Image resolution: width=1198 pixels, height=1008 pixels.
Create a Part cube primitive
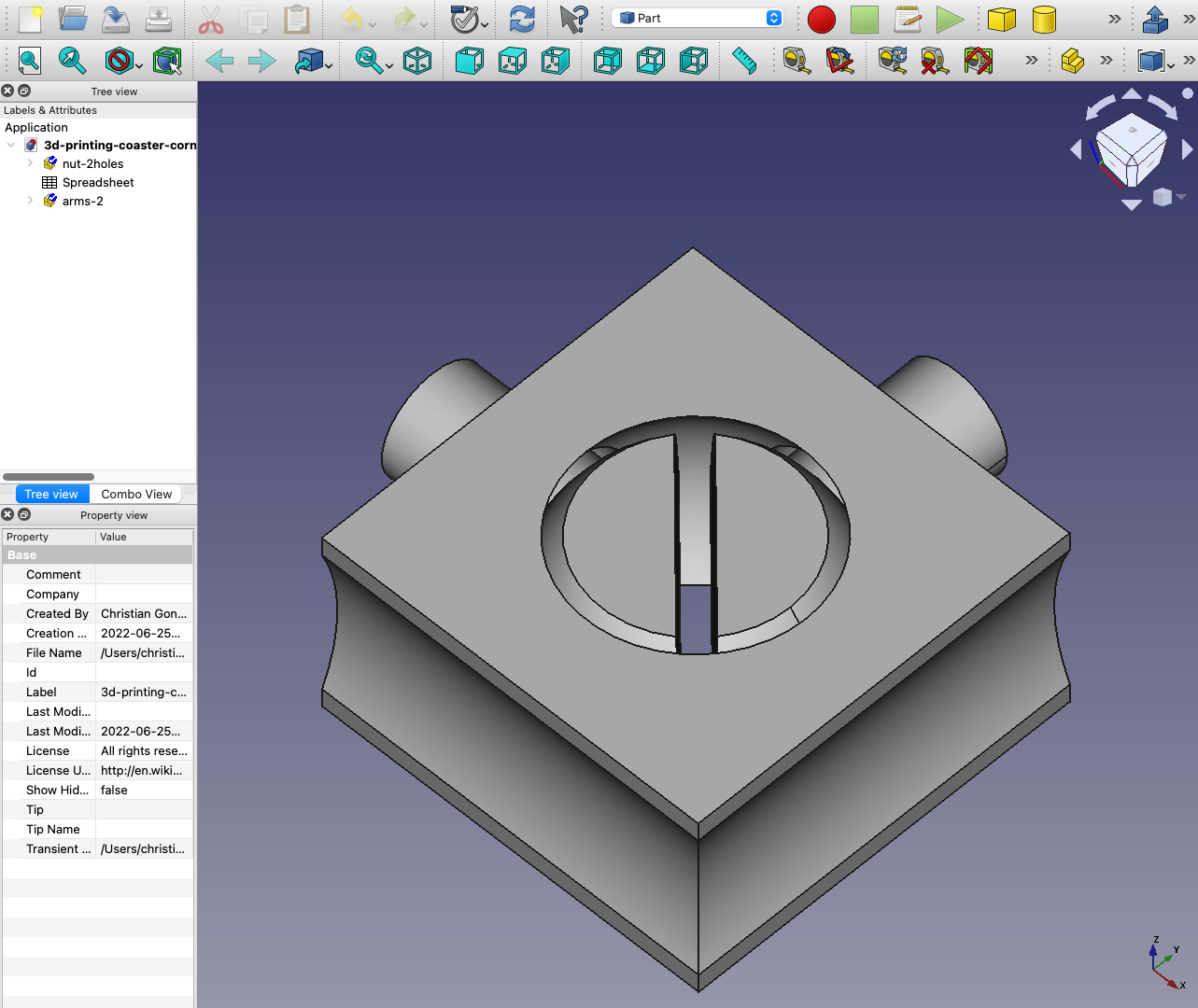tap(1001, 19)
